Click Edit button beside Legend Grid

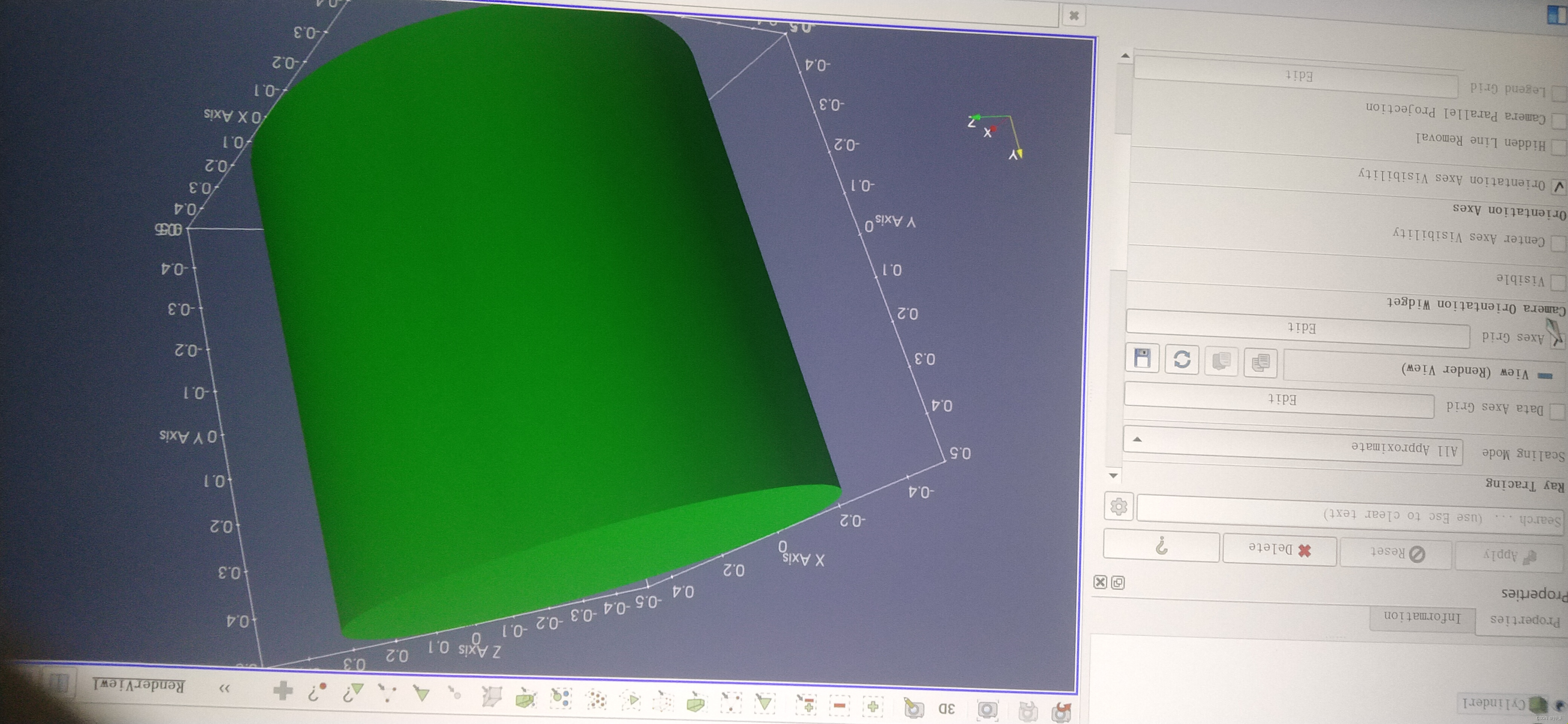coord(1297,76)
